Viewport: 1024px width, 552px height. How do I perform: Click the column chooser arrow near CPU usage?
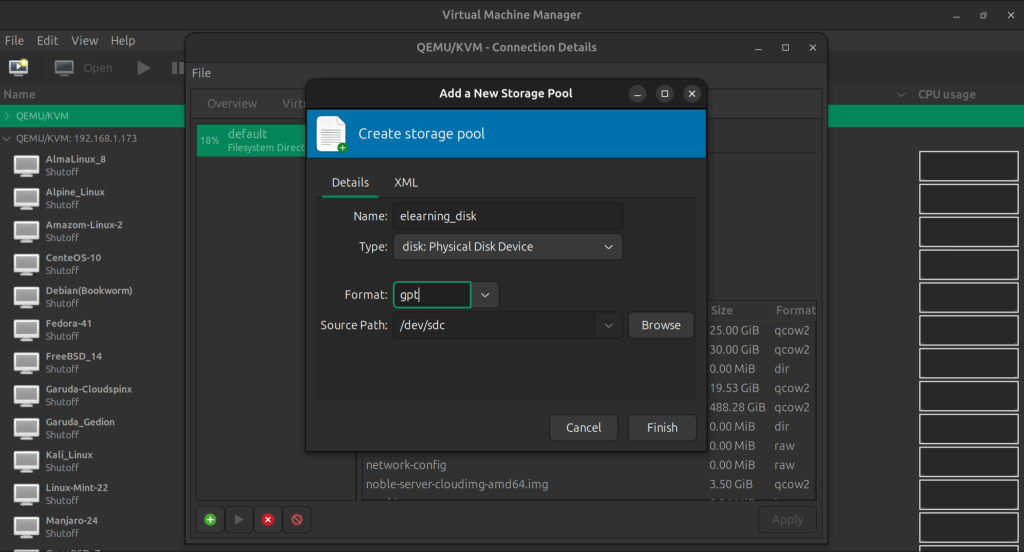[x=901, y=95]
